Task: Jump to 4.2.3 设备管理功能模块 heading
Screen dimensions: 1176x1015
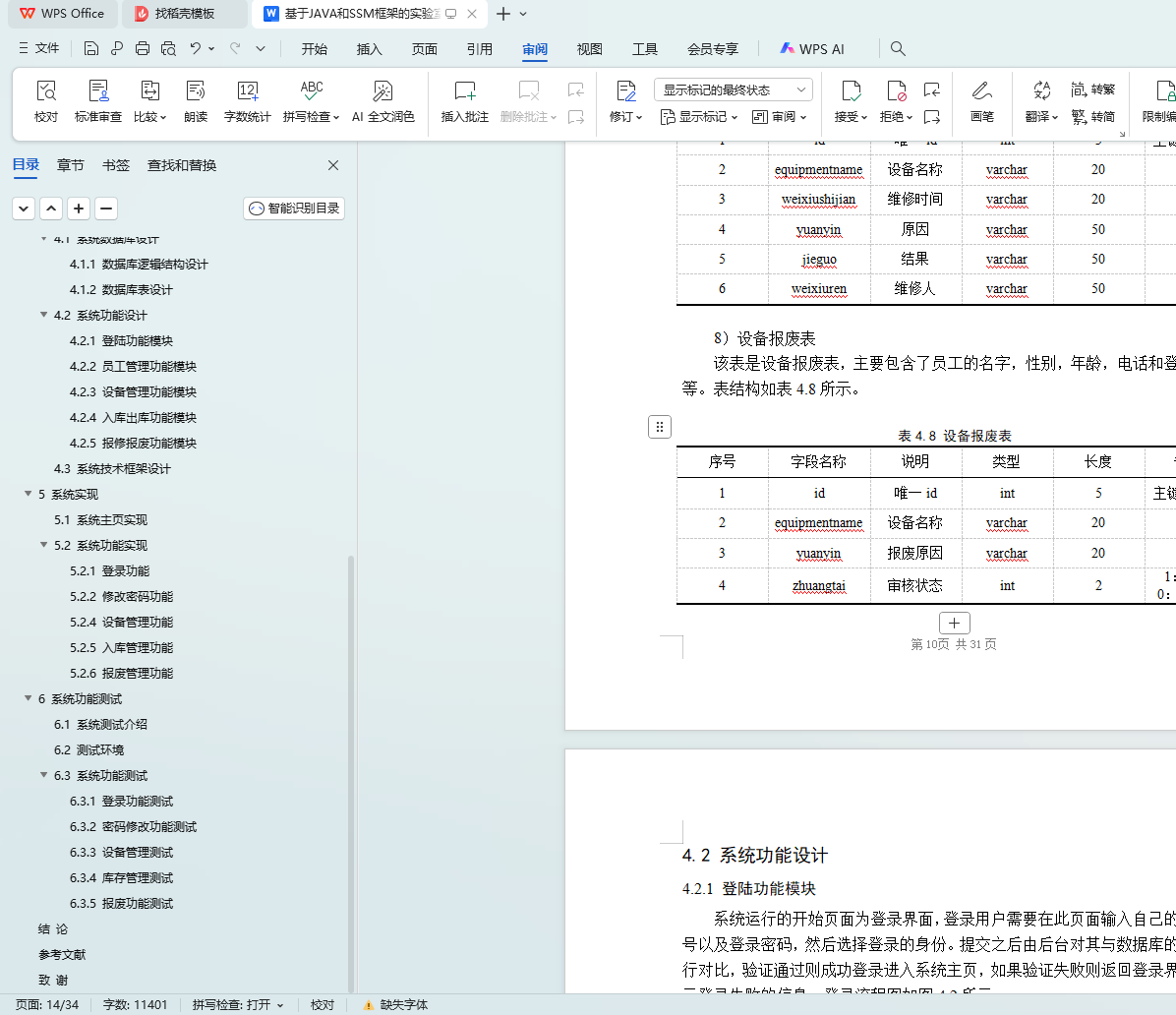Action: (x=133, y=391)
